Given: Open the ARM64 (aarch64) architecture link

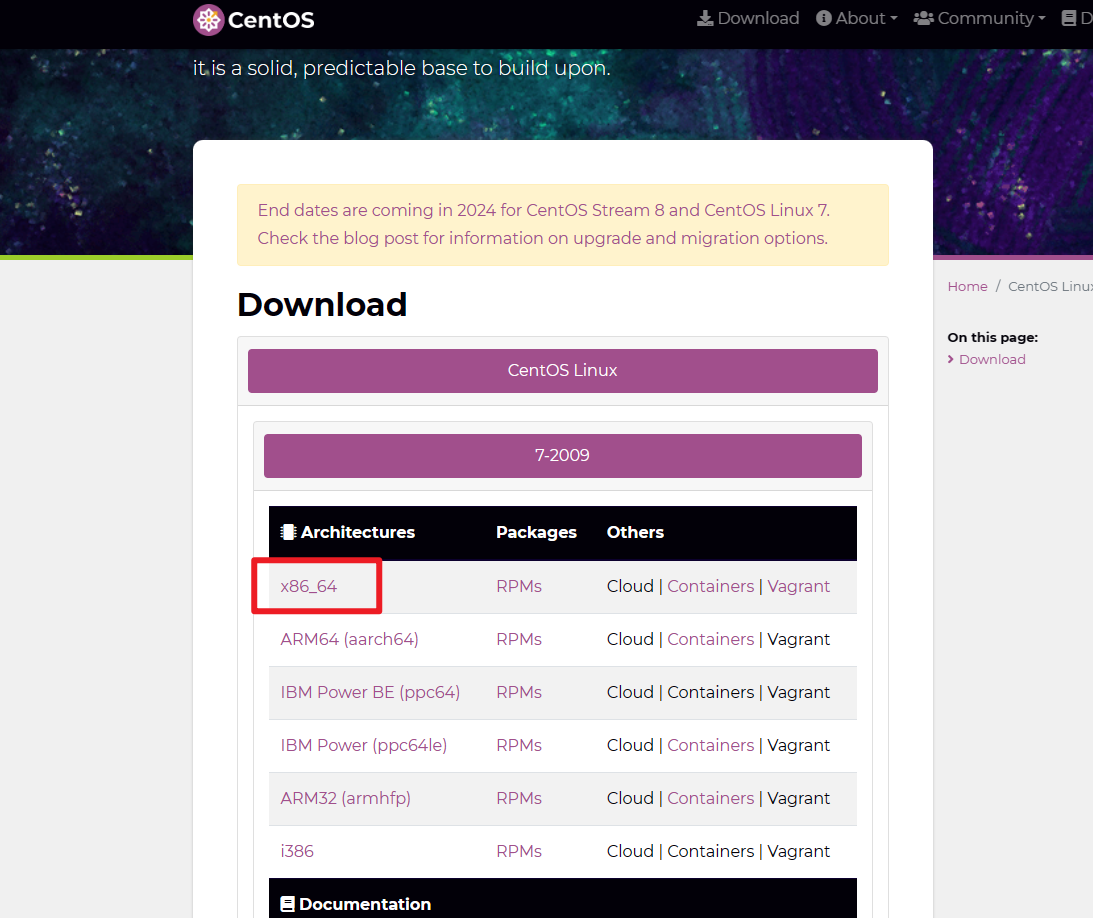Looking at the screenshot, I should pyautogui.click(x=349, y=639).
